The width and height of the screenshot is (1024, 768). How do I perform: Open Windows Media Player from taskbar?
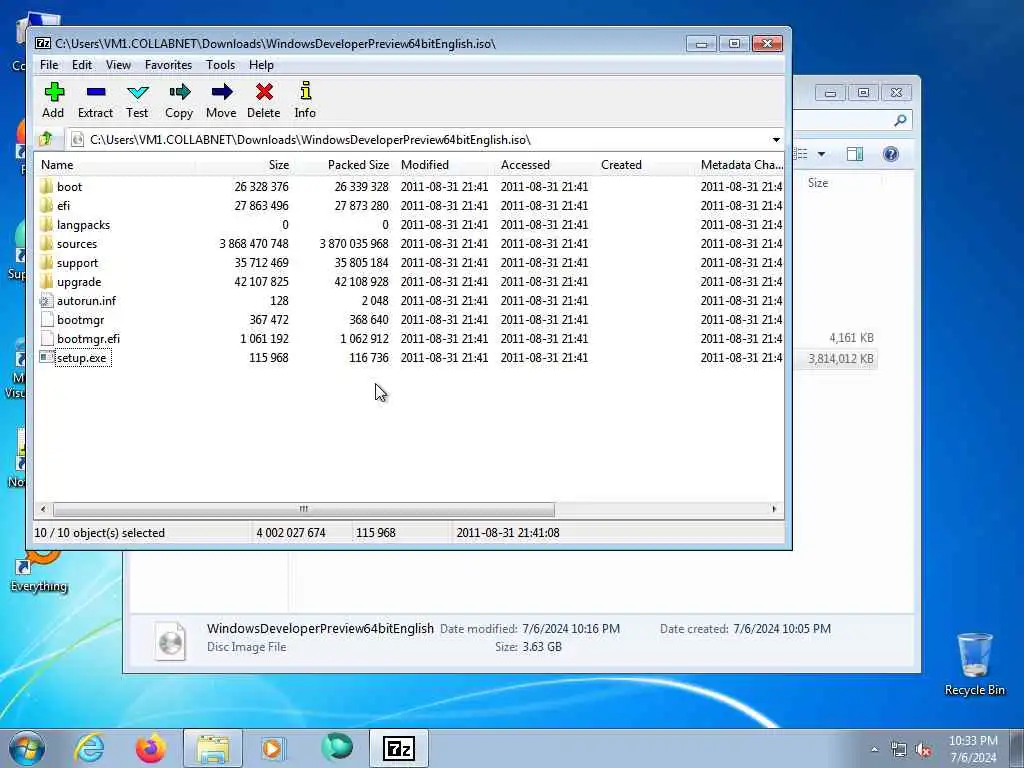(x=273, y=748)
